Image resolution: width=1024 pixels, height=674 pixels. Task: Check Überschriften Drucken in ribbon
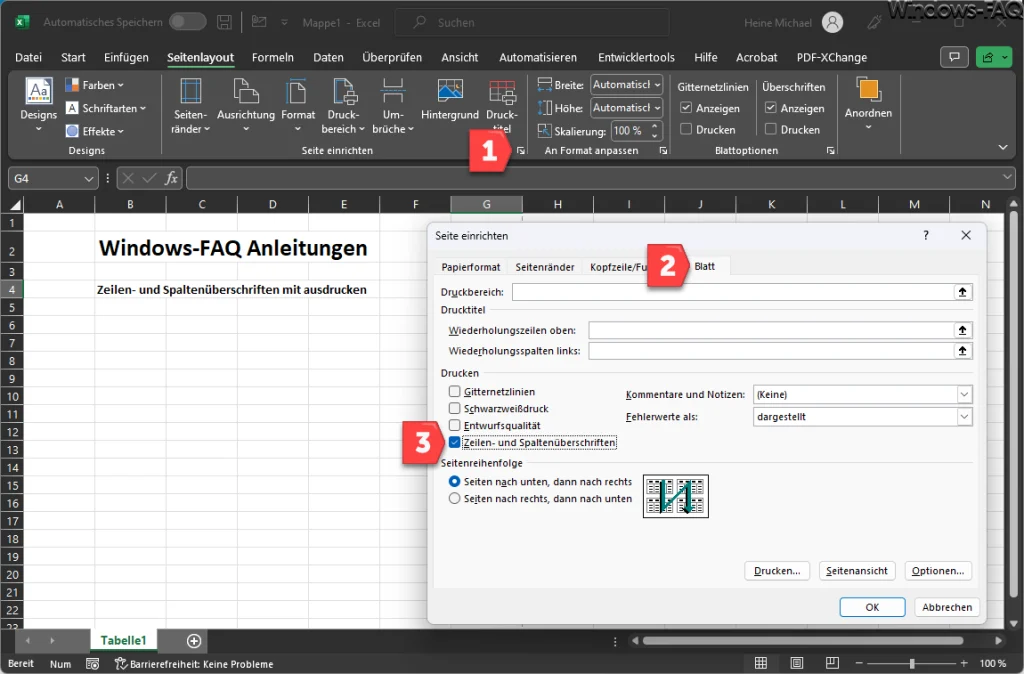pyautogui.click(x=771, y=129)
